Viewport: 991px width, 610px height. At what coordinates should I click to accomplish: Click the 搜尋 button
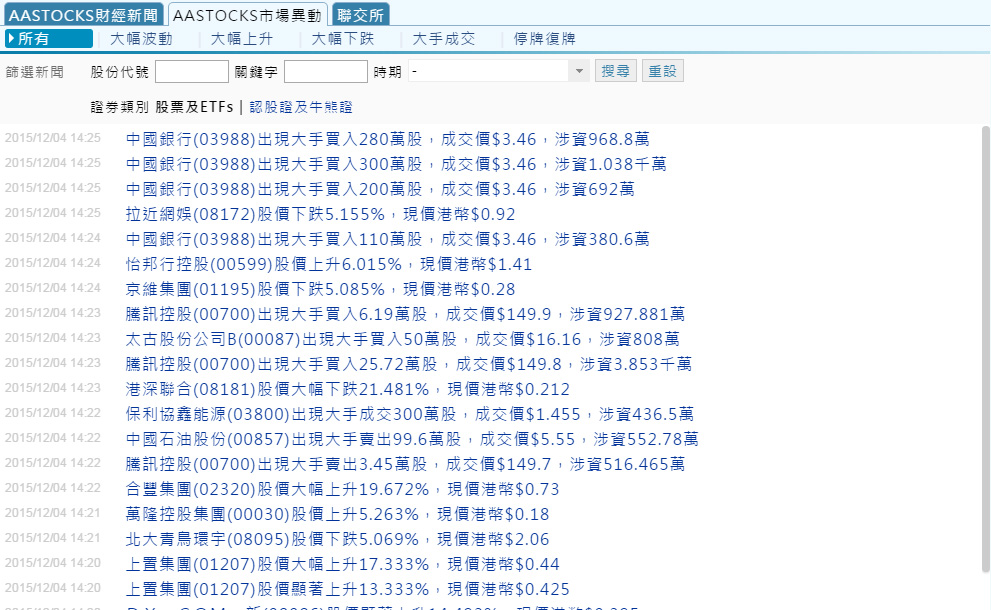(616, 71)
